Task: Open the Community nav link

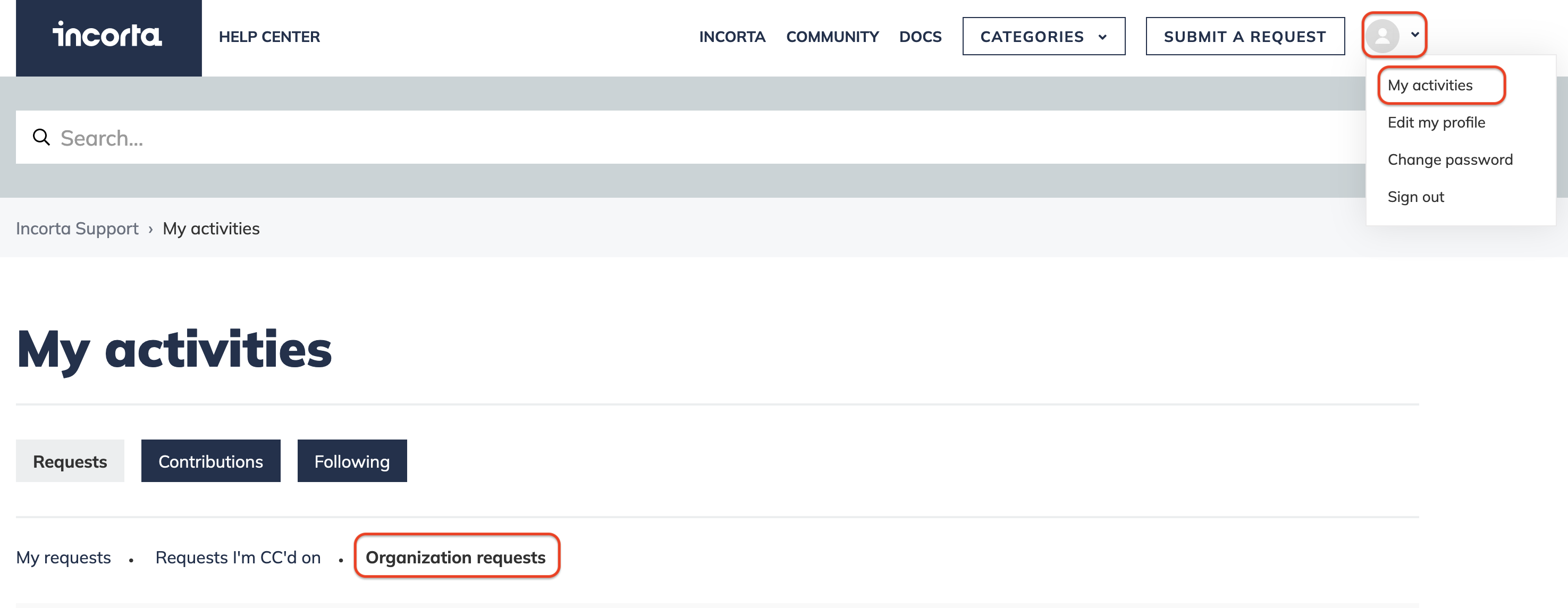Action: point(832,37)
